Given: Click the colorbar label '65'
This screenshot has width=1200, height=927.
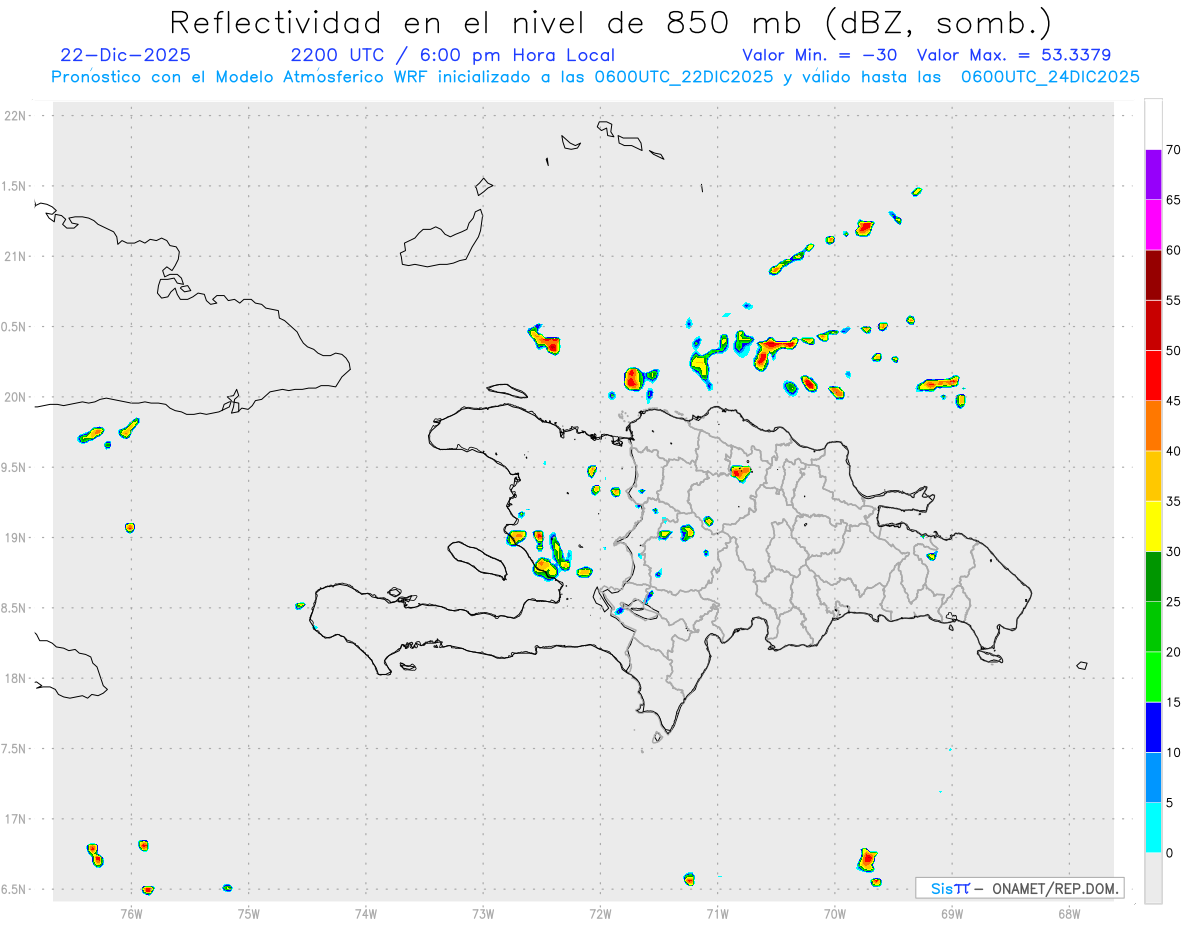Looking at the screenshot, I should click(1174, 200).
